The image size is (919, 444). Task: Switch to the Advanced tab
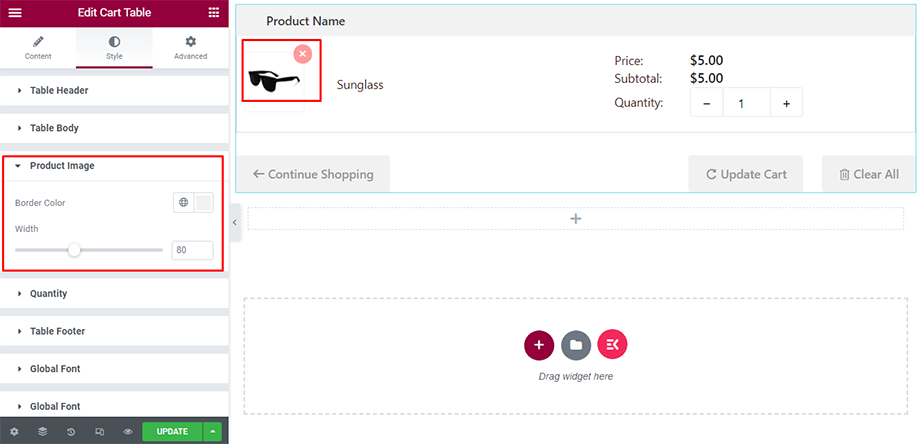coord(190,48)
